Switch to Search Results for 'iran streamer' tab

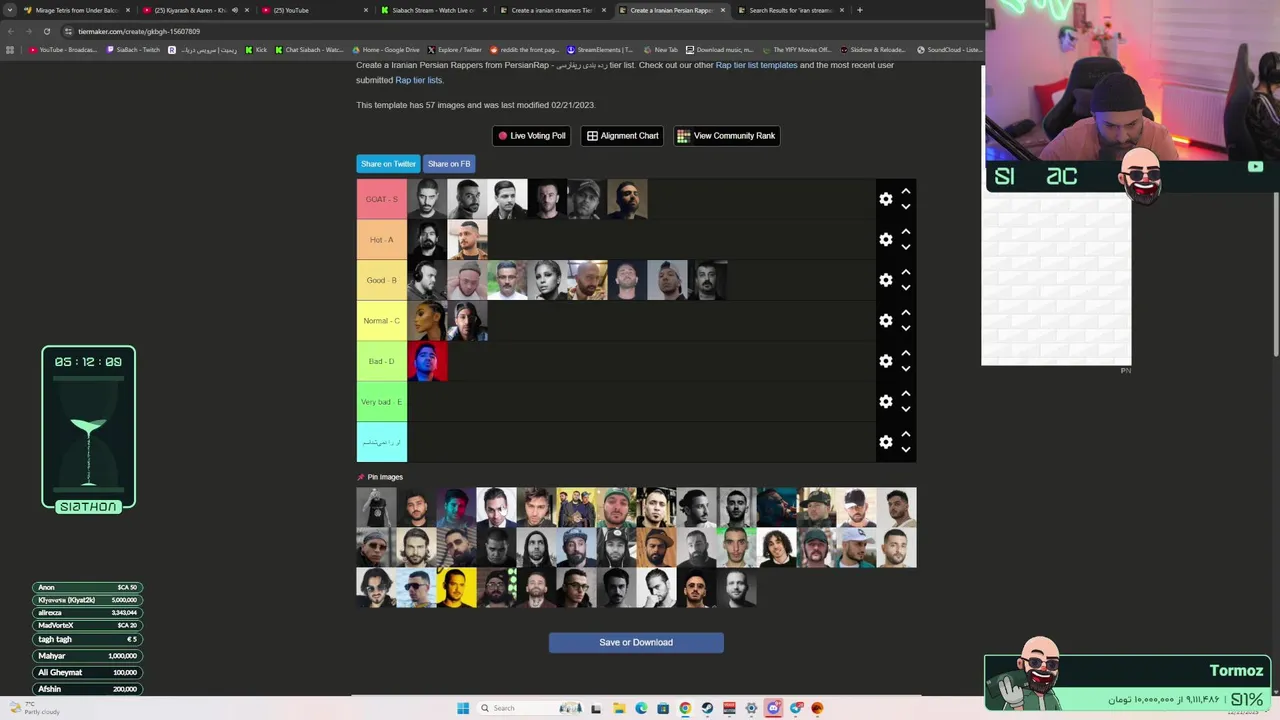tap(790, 10)
